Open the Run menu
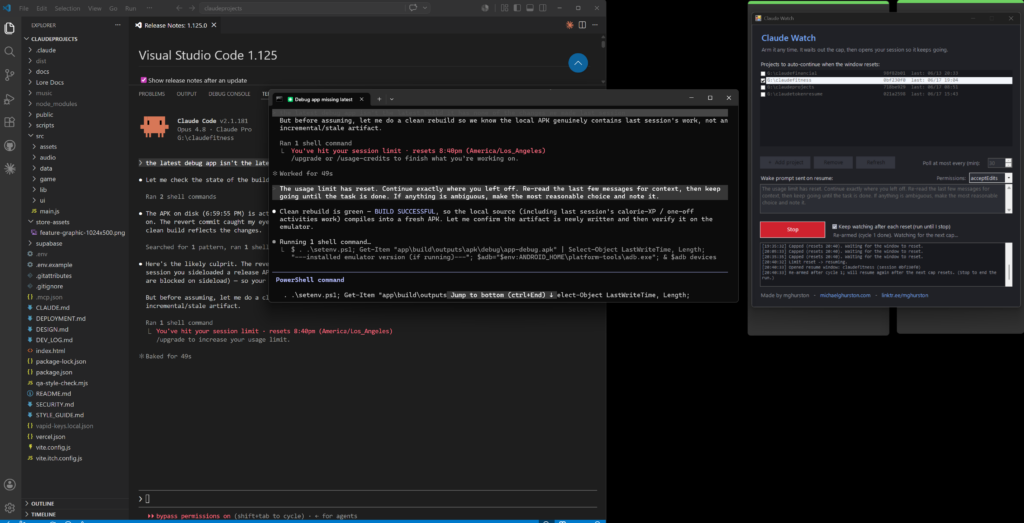This screenshot has height=523, width=1024. pos(131,8)
